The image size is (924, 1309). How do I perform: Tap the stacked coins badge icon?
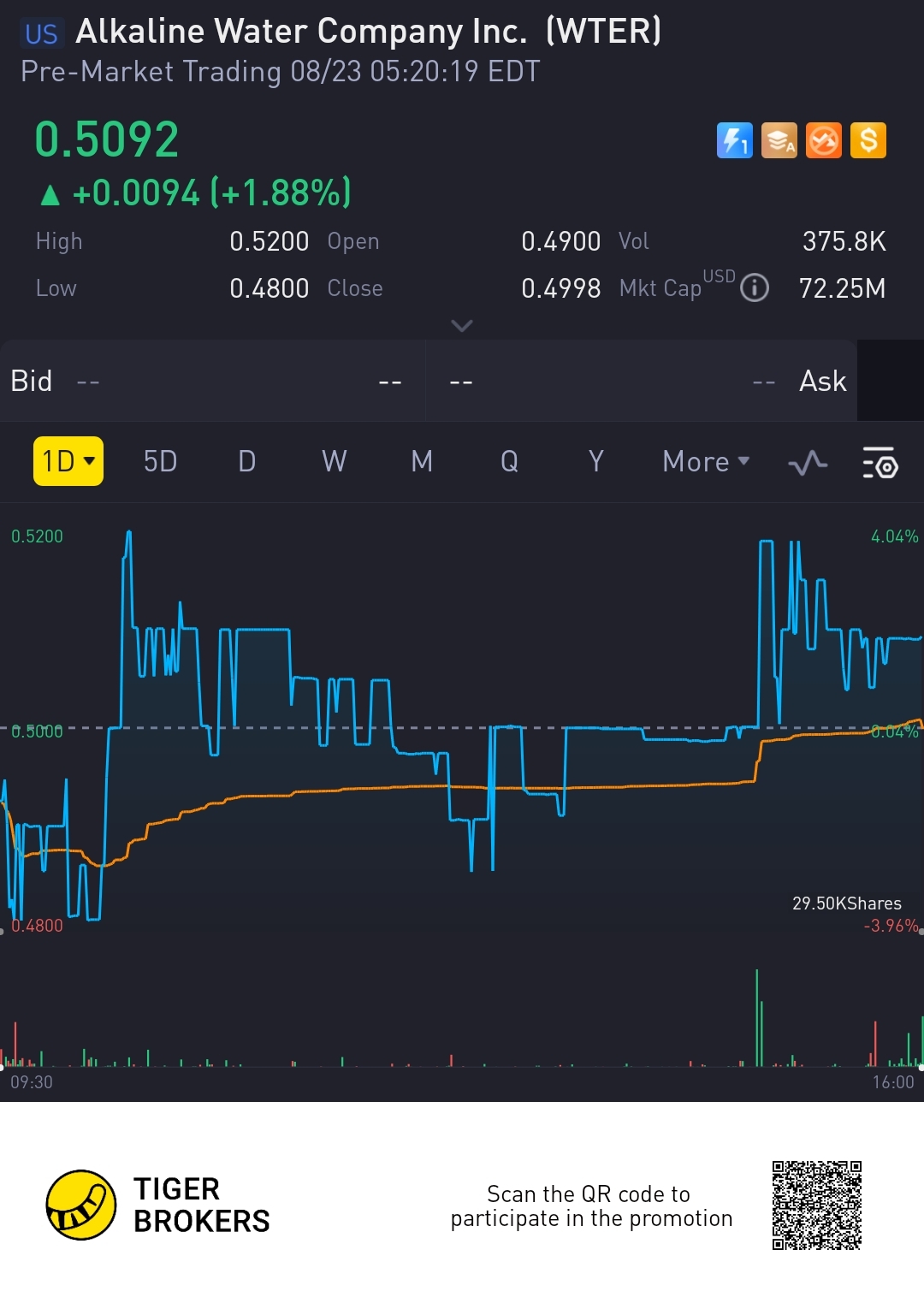pyautogui.click(x=779, y=140)
